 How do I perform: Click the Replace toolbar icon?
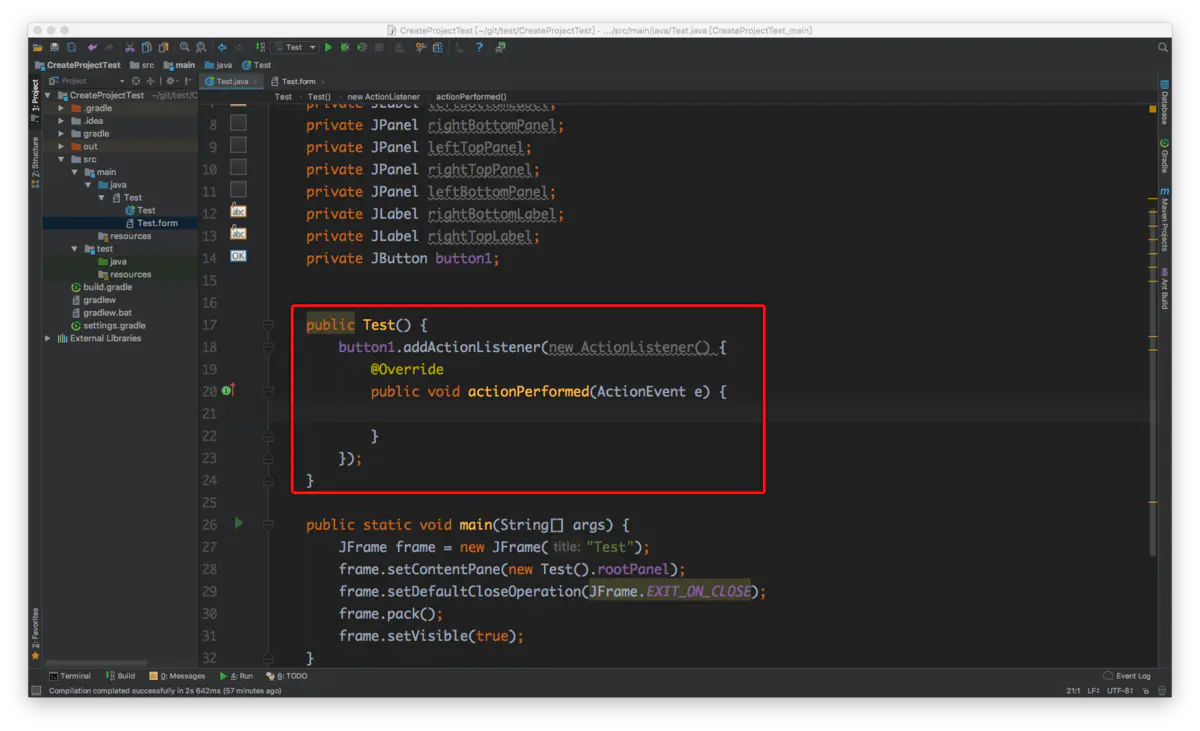click(x=201, y=47)
